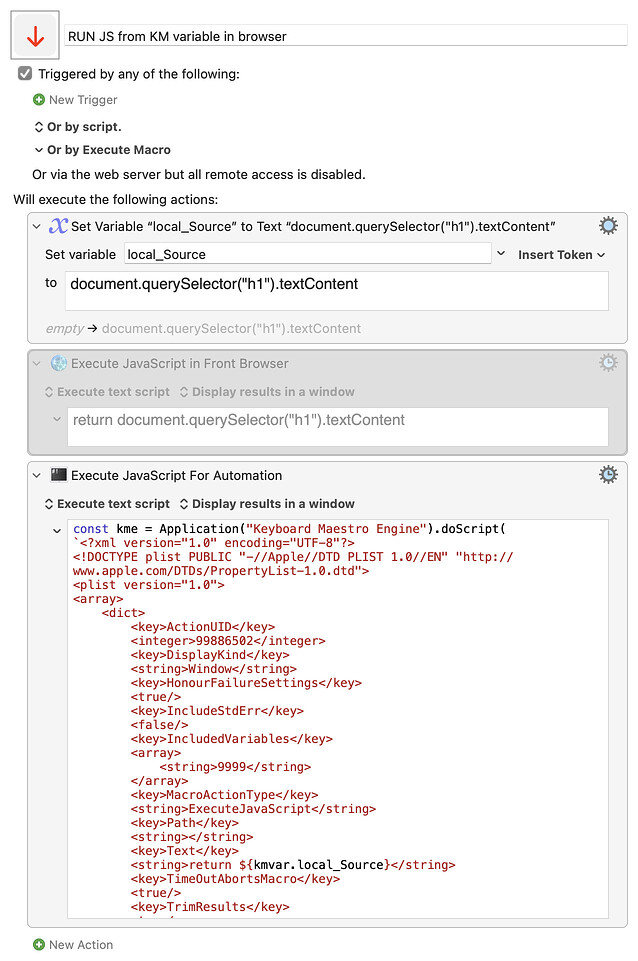Viewport: 638px width, 961px height.
Task: Open the Set Variable action gear menu
Action: click(x=608, y=226)
